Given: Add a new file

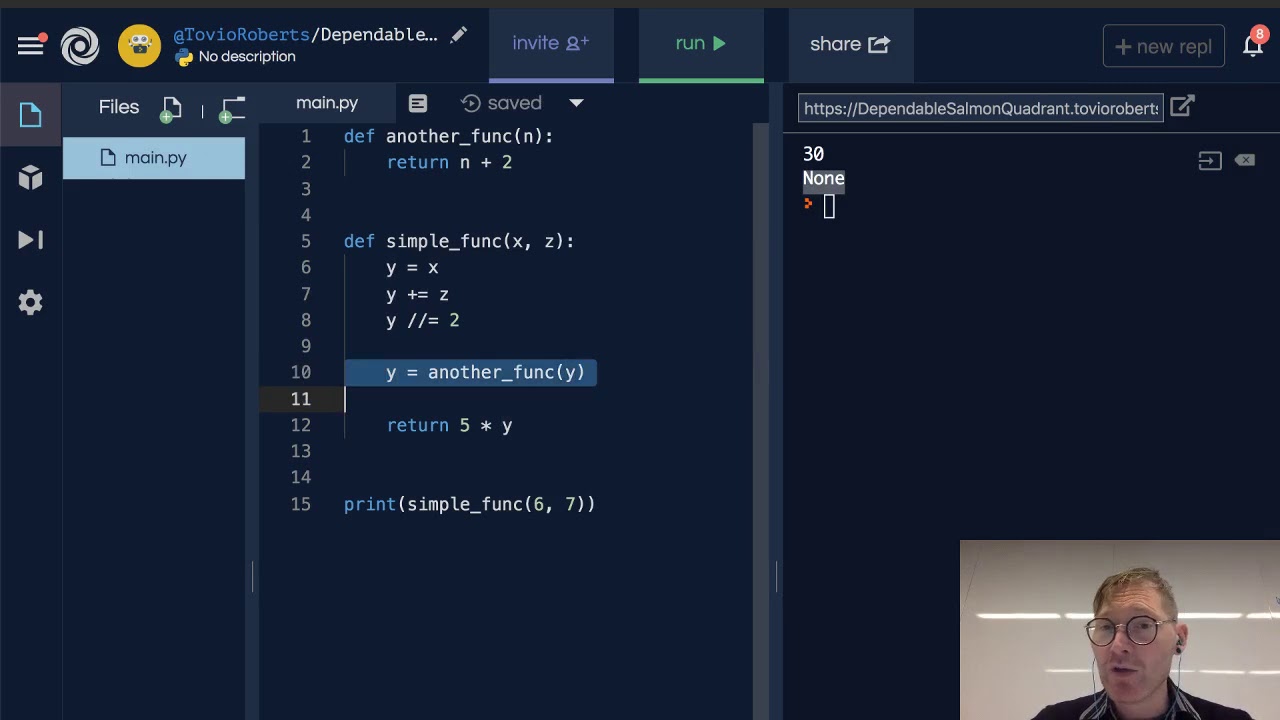Looking at the screenshot, I should point(171,109).
